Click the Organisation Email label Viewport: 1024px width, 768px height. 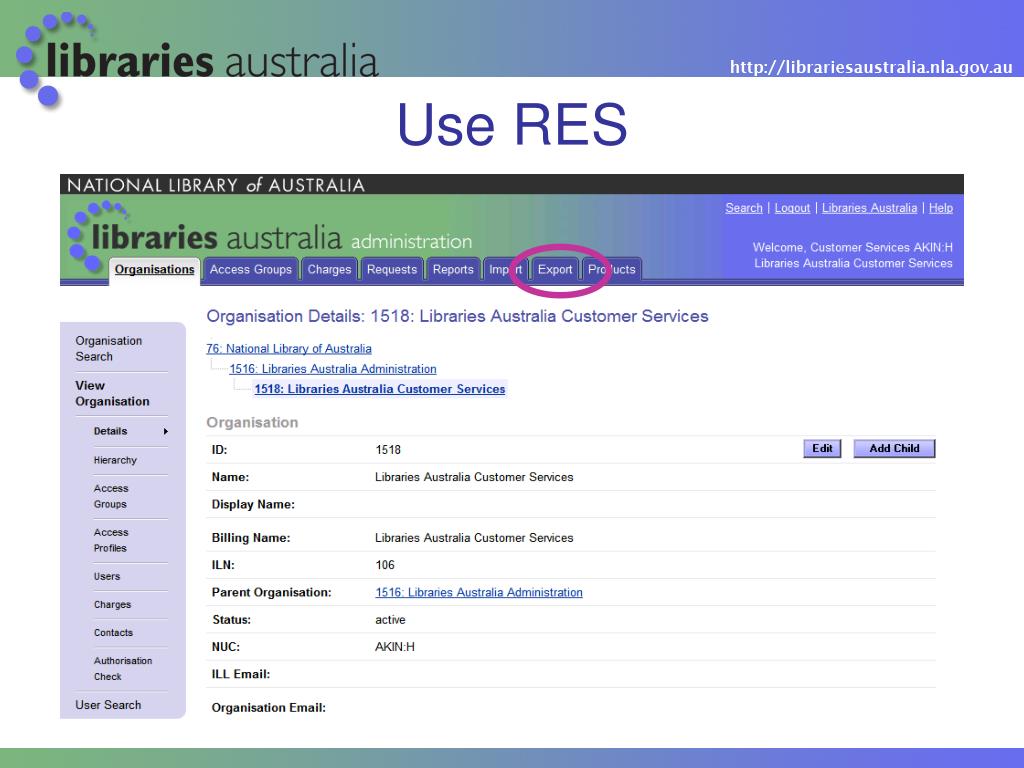[269, 708]
